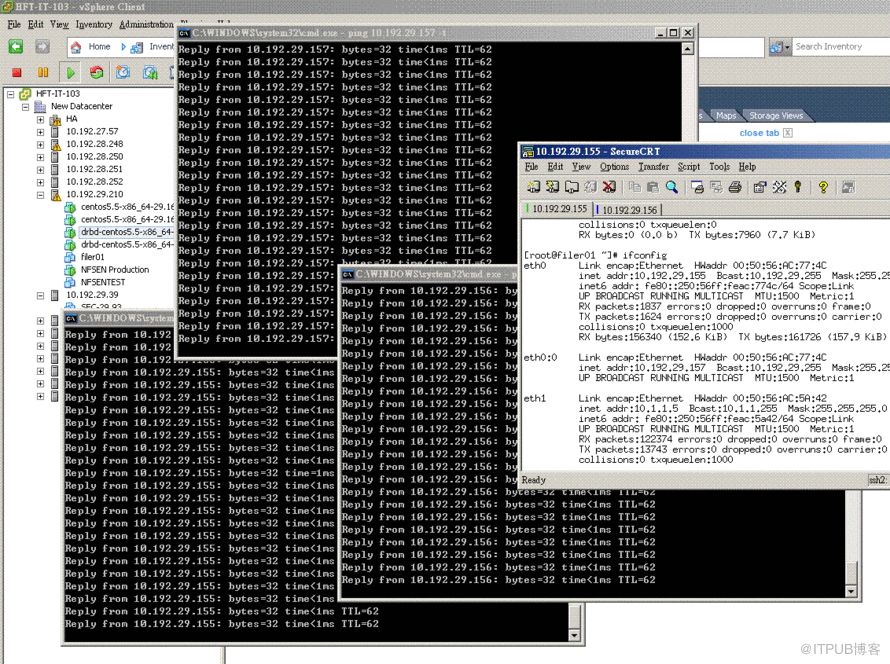Open SecureCRT Session Options icon
This screenshot has width=890, height=664.
pyautogui.click(x=760, y=187)
